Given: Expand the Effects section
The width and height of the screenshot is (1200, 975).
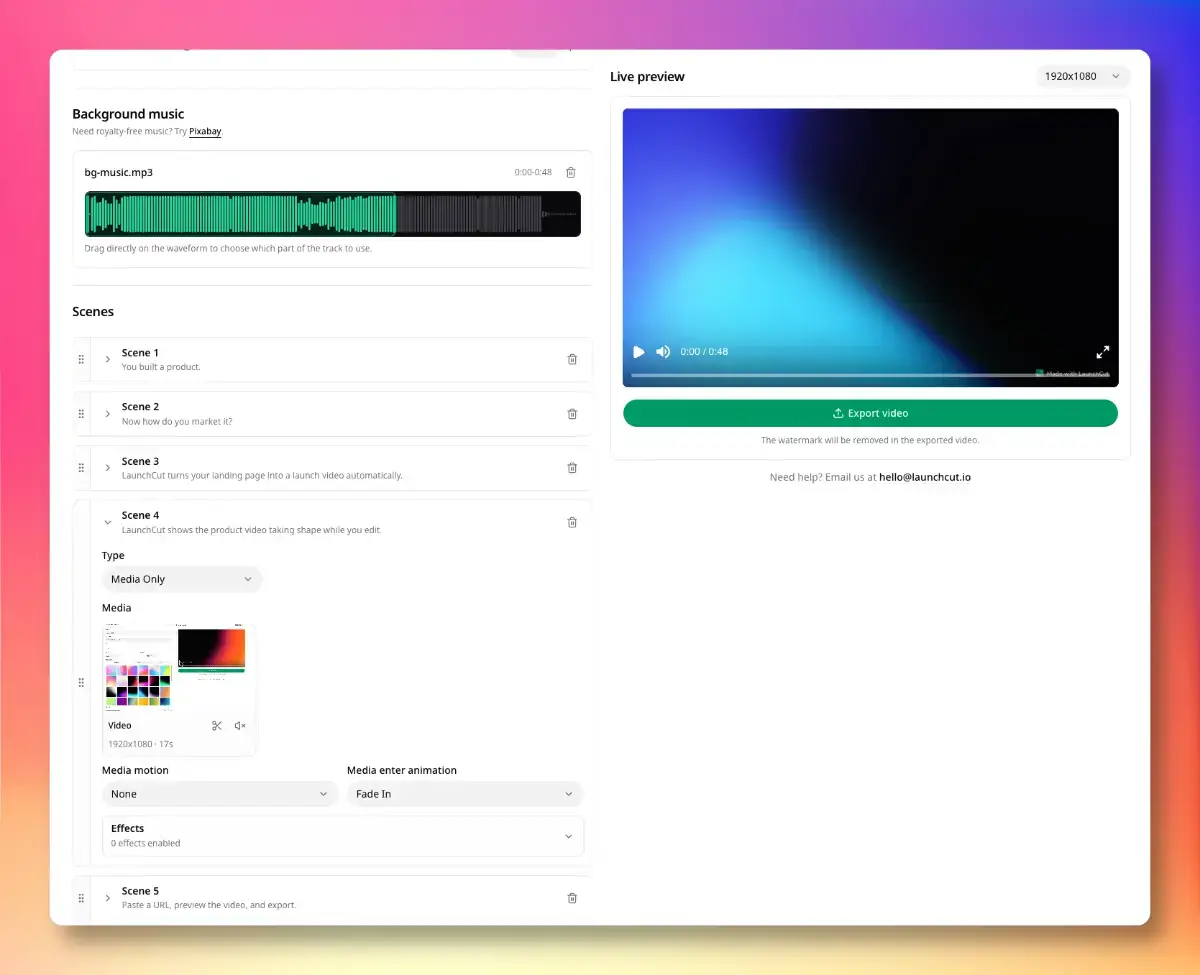Looking at the screenshot, I should click(343, 836).
